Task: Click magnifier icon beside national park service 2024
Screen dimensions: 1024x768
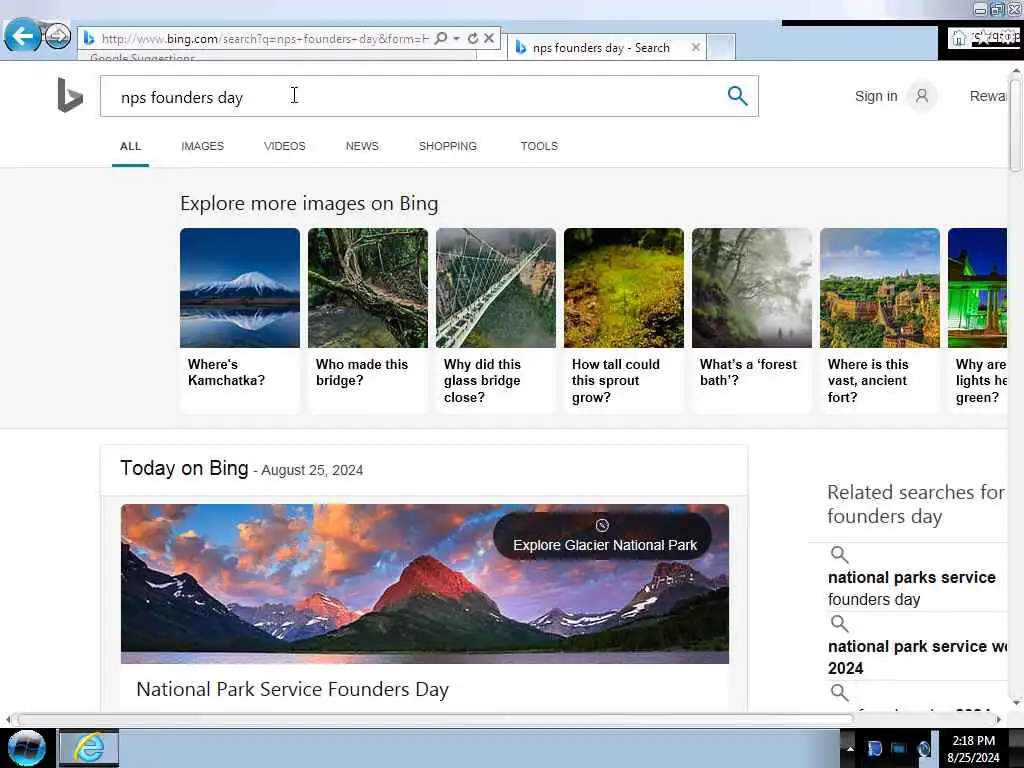Action: click(x=839, y=624)
